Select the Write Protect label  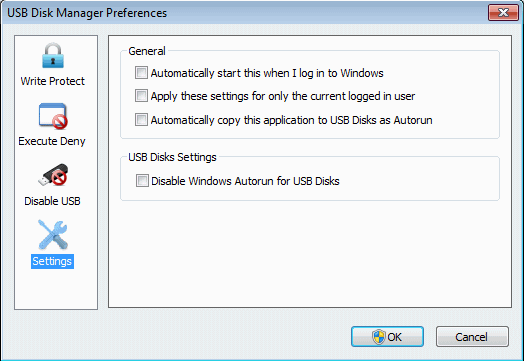point(52,81)
